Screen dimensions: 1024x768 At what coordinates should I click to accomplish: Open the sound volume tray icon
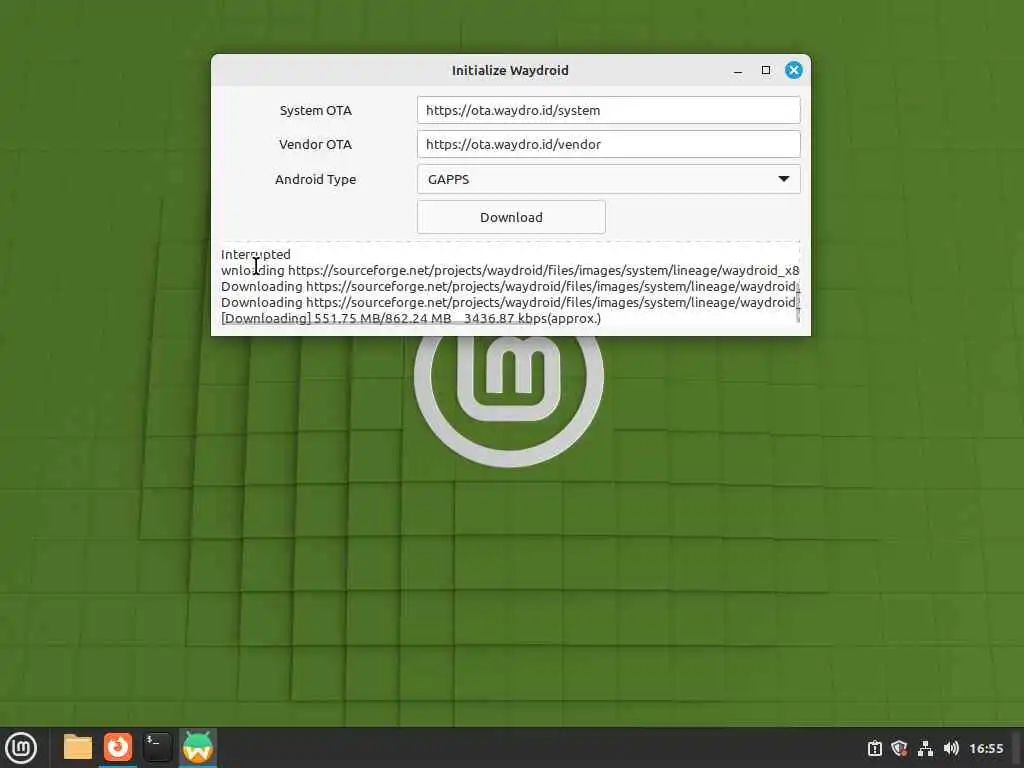coord(952,748)
